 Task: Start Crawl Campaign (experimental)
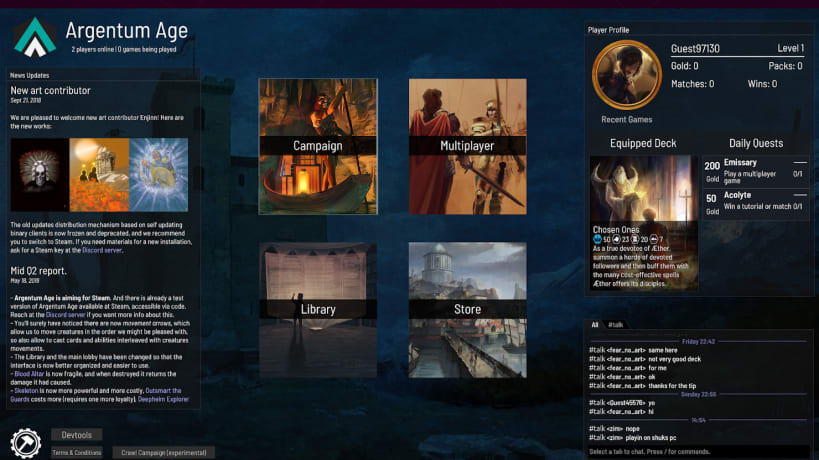click(163, 453)
